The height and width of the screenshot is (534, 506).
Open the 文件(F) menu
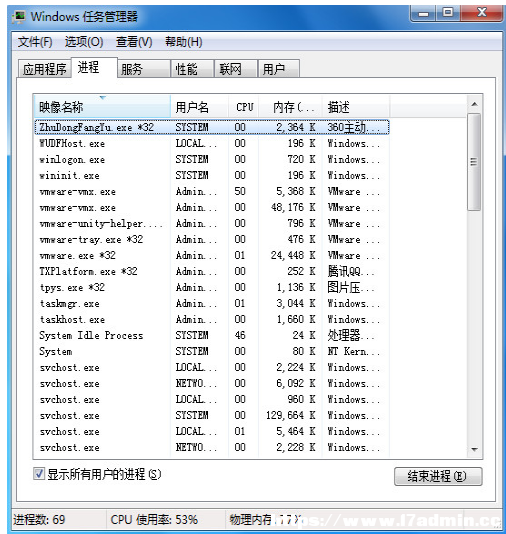[35, 42]
